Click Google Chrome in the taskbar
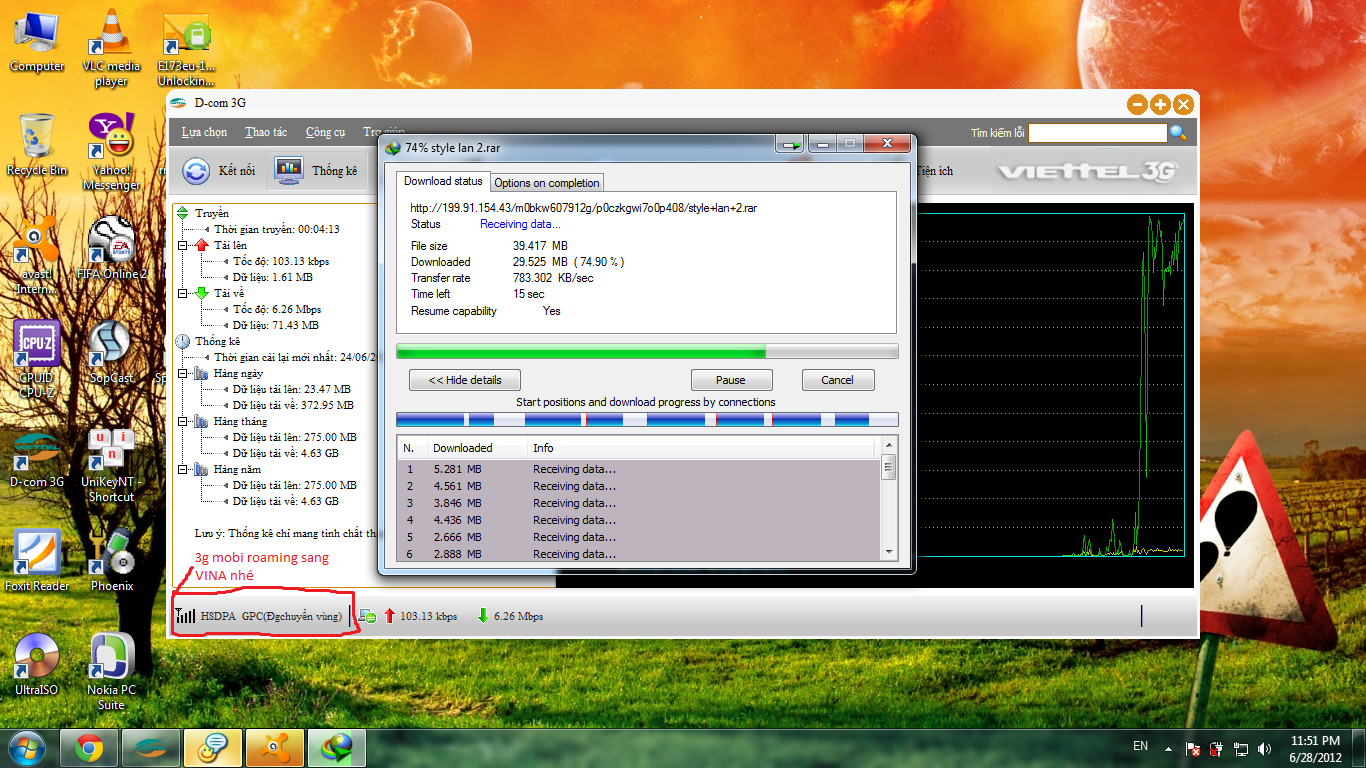1366x768 pixels. [x=89, y=747]
